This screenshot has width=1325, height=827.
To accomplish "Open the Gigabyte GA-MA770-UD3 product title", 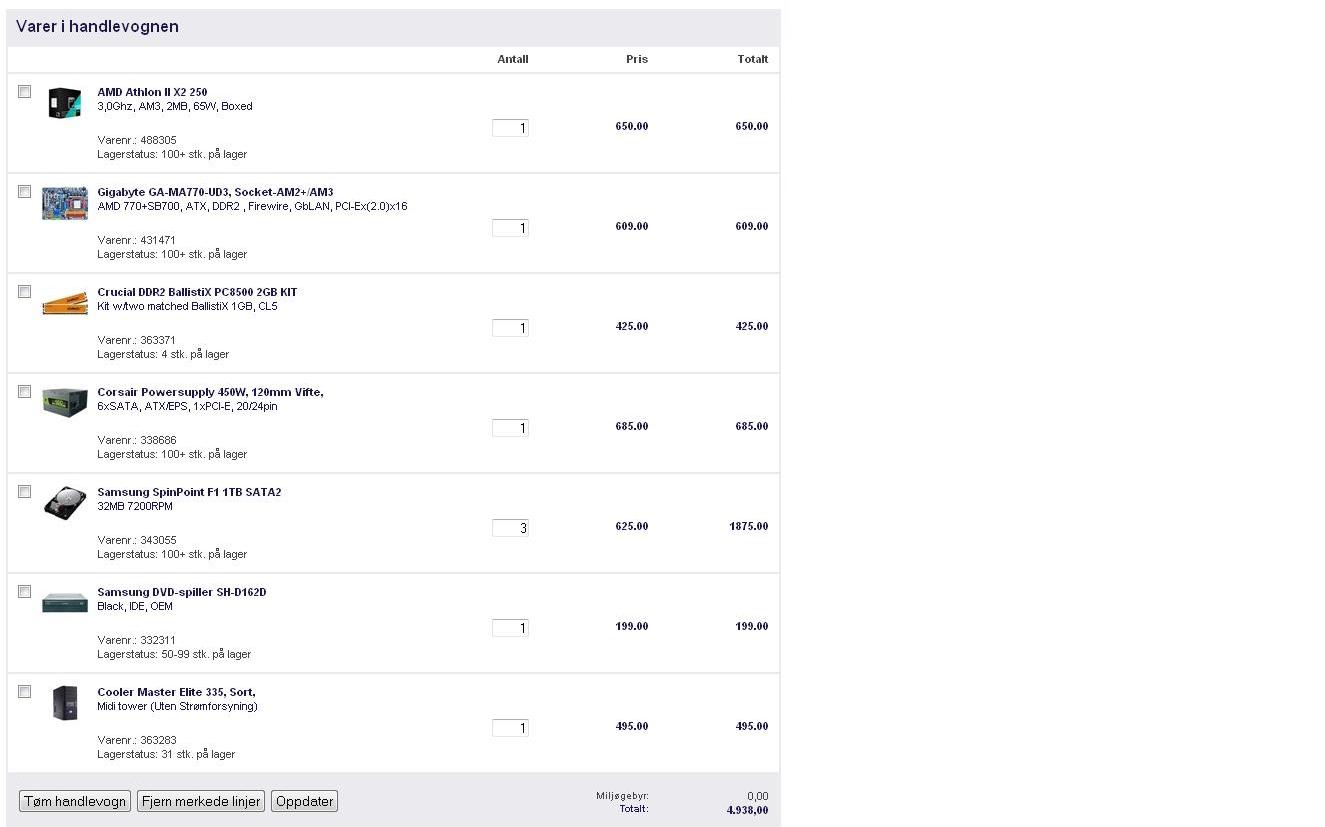I will [215, 192].
